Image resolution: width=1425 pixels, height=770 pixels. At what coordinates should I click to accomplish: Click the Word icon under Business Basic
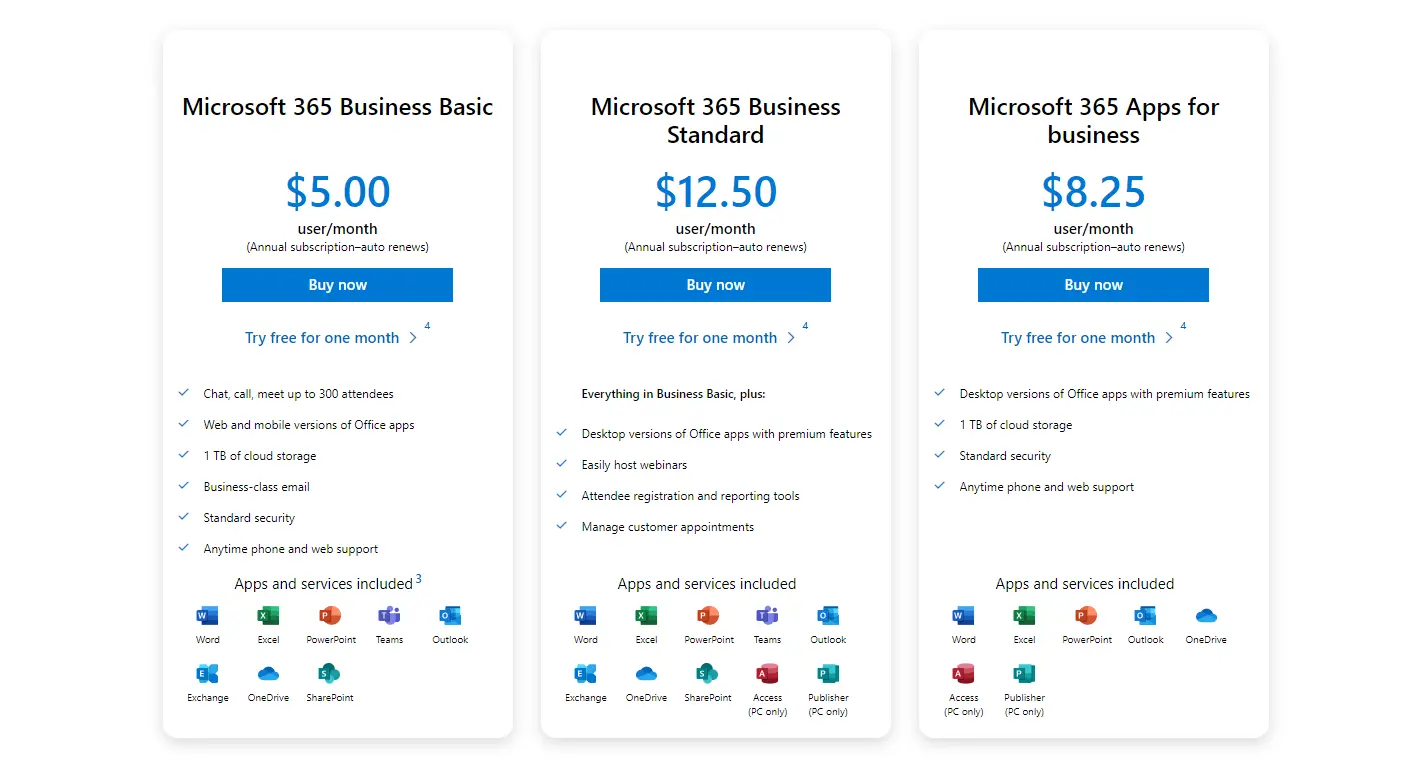[208, 615]
